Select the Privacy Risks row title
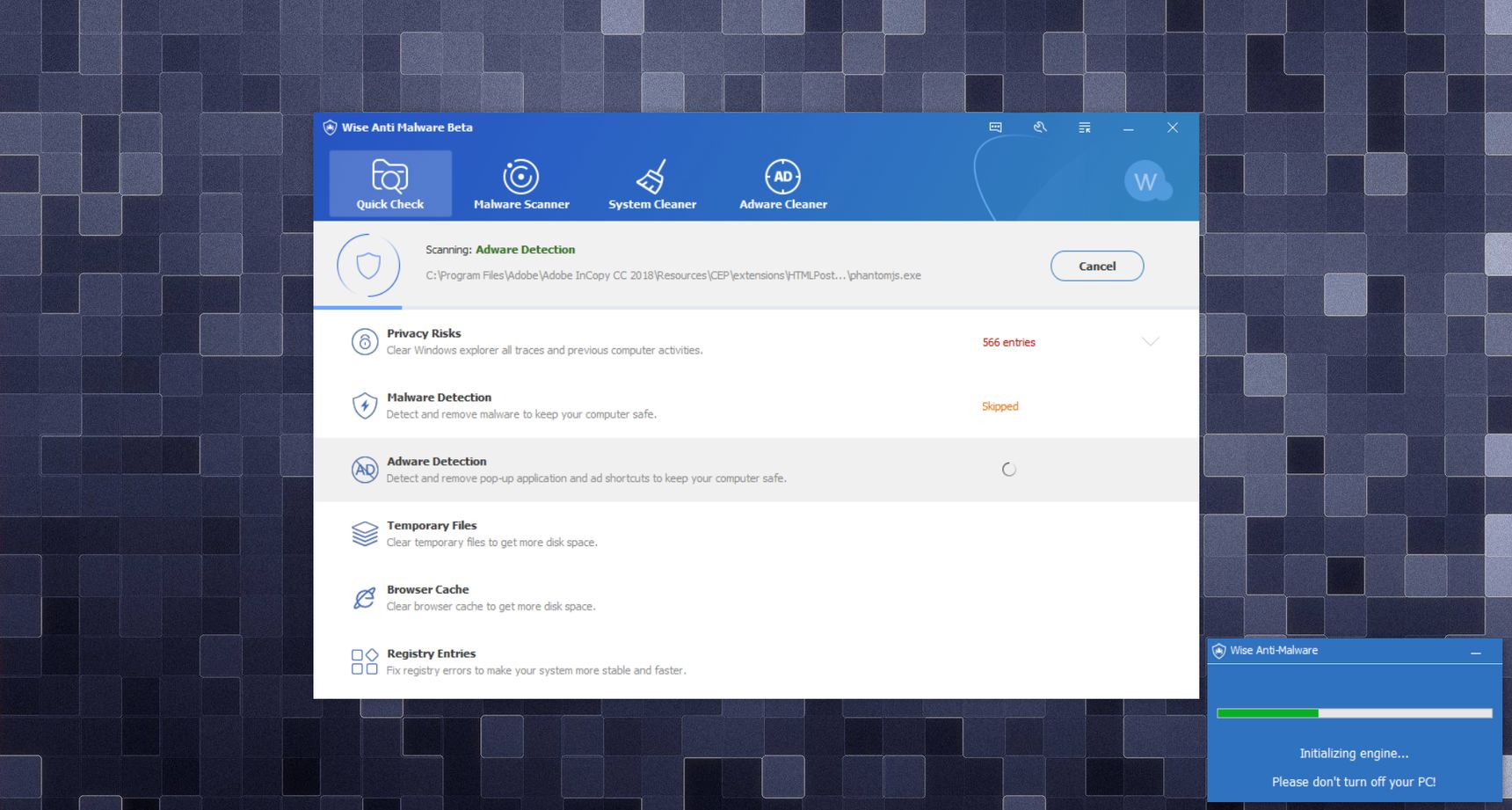 coord(424,333)
